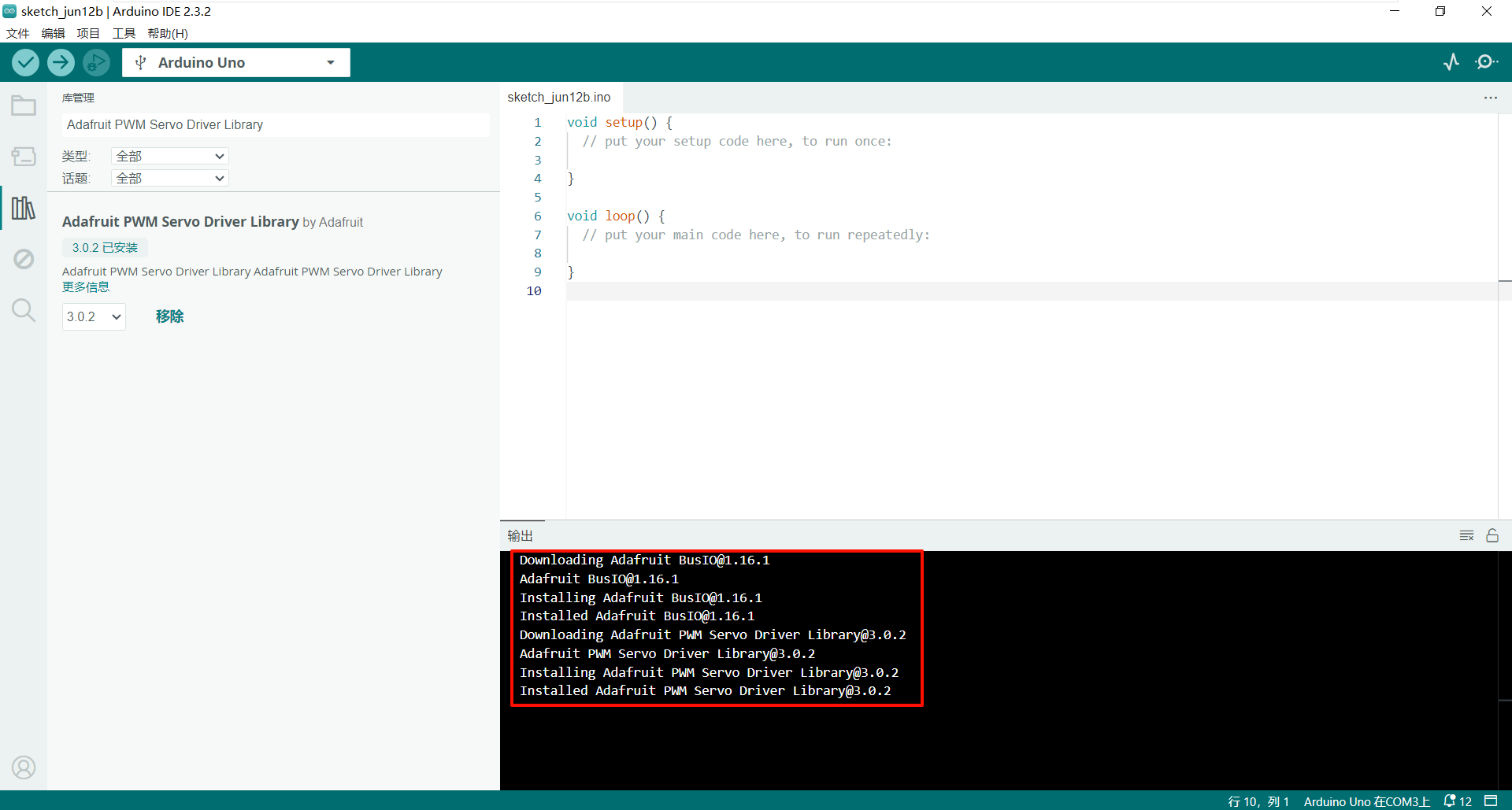Open the 项目 menu
Viewport: 1512px width, 810px height.
88,33
